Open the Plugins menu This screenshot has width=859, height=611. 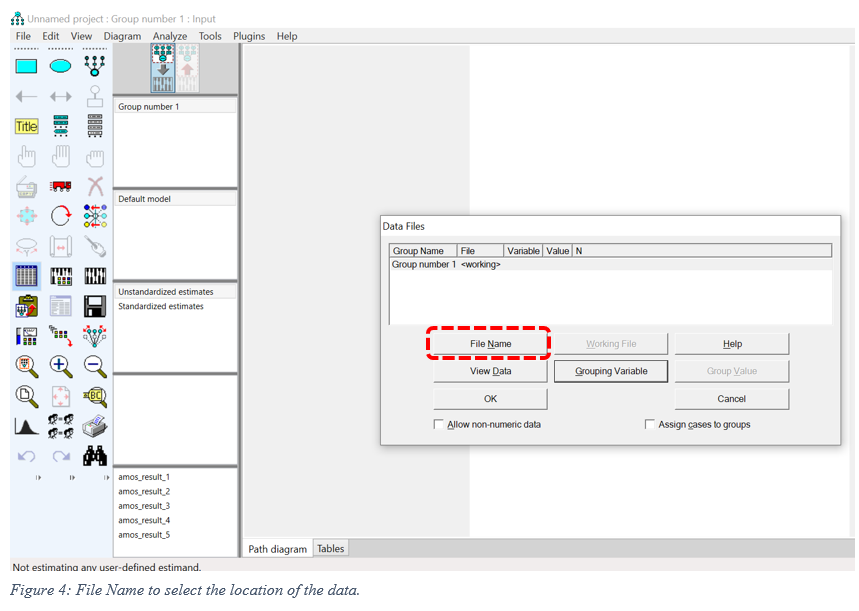(x=249, y=36)
